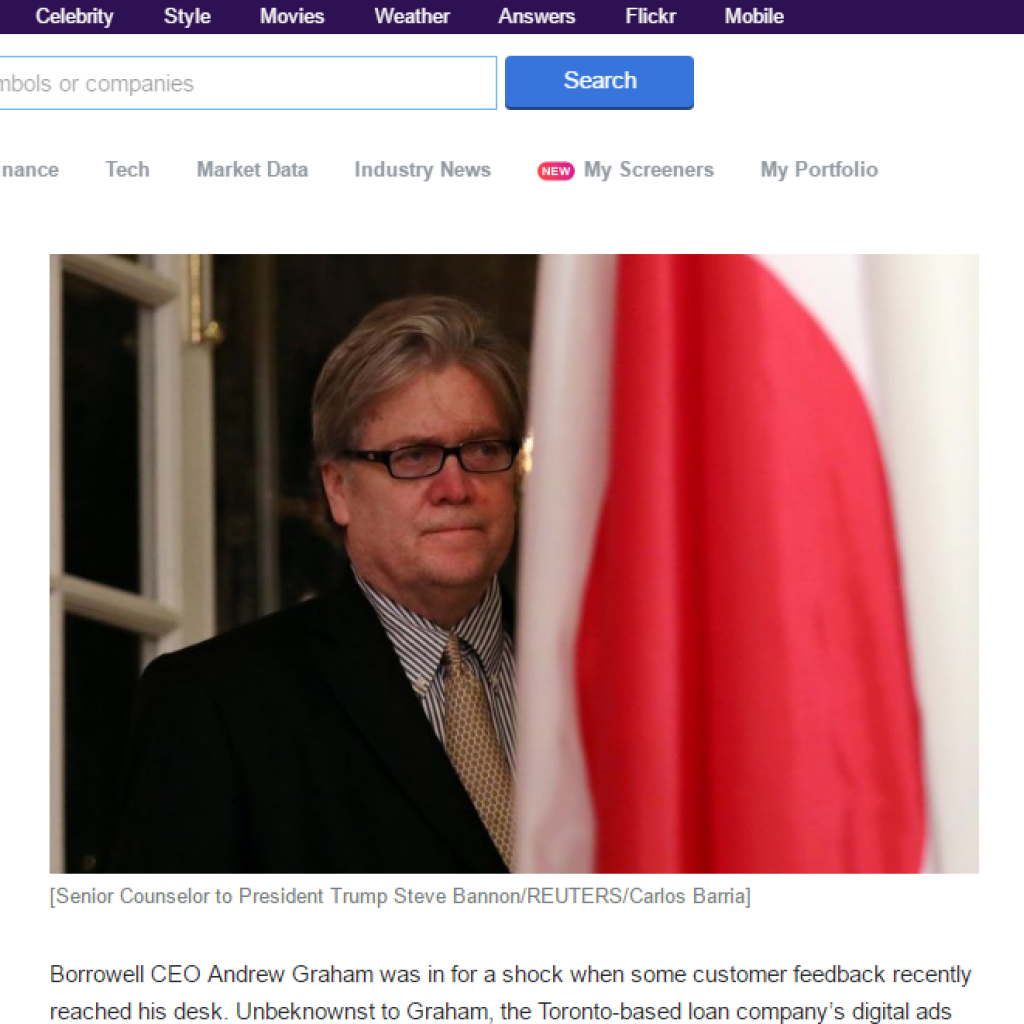The image size is (1024, 1024).
Task: Go to Flickr in the top bar
Action: (x=650, y=16)
